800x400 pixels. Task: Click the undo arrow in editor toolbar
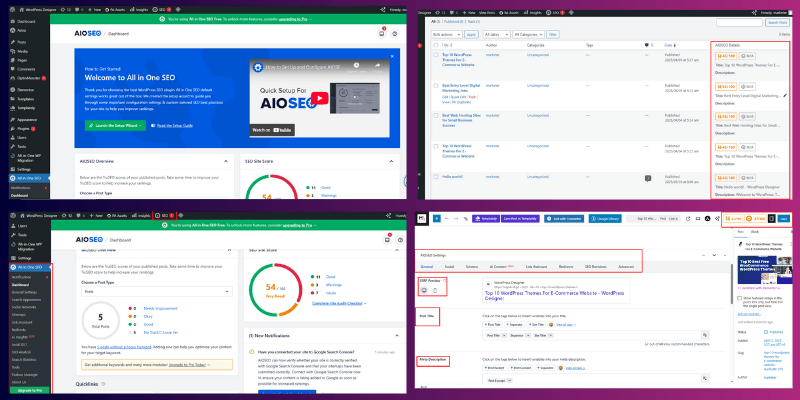446,218
